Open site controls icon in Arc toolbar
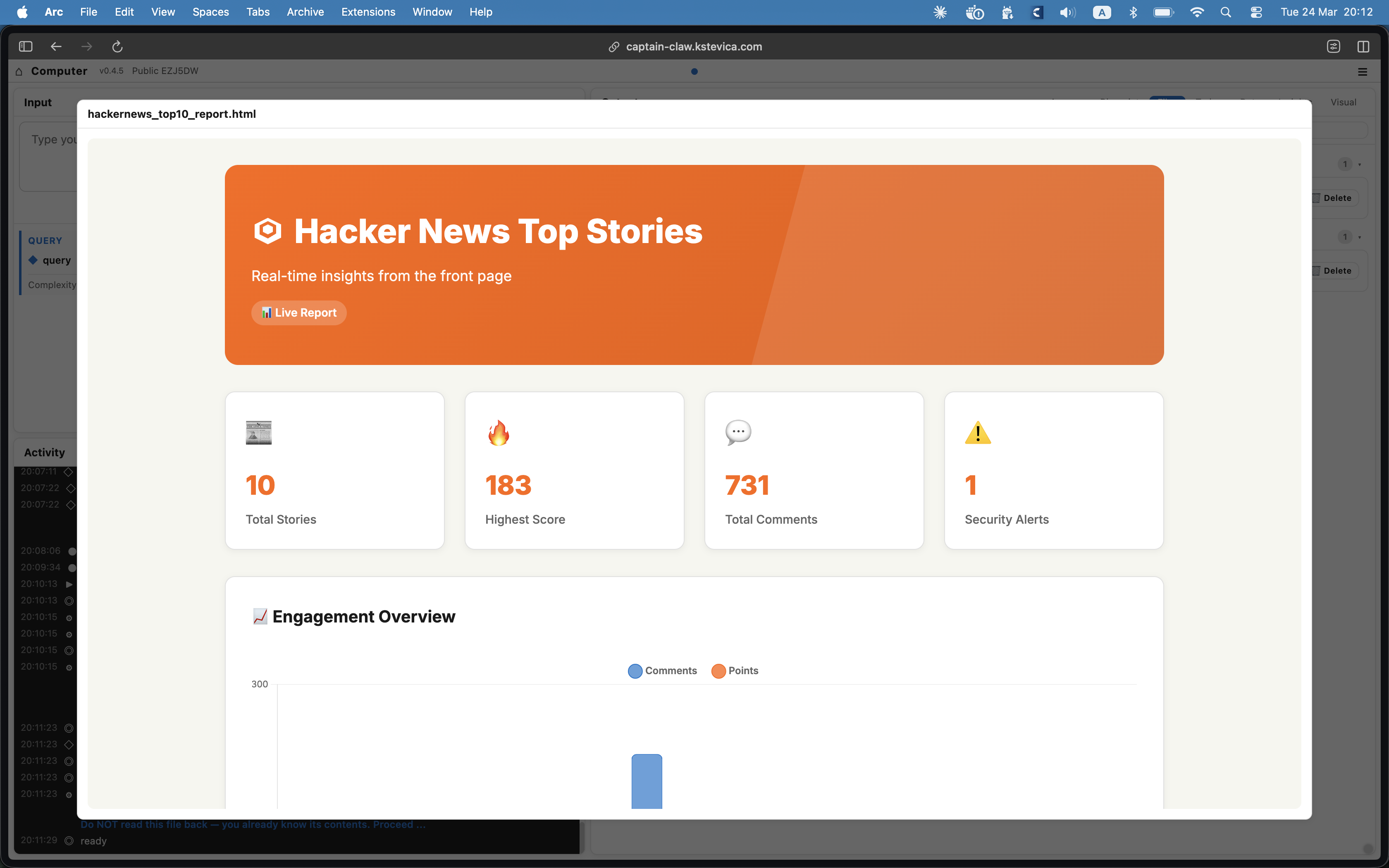 point(1333,46)
